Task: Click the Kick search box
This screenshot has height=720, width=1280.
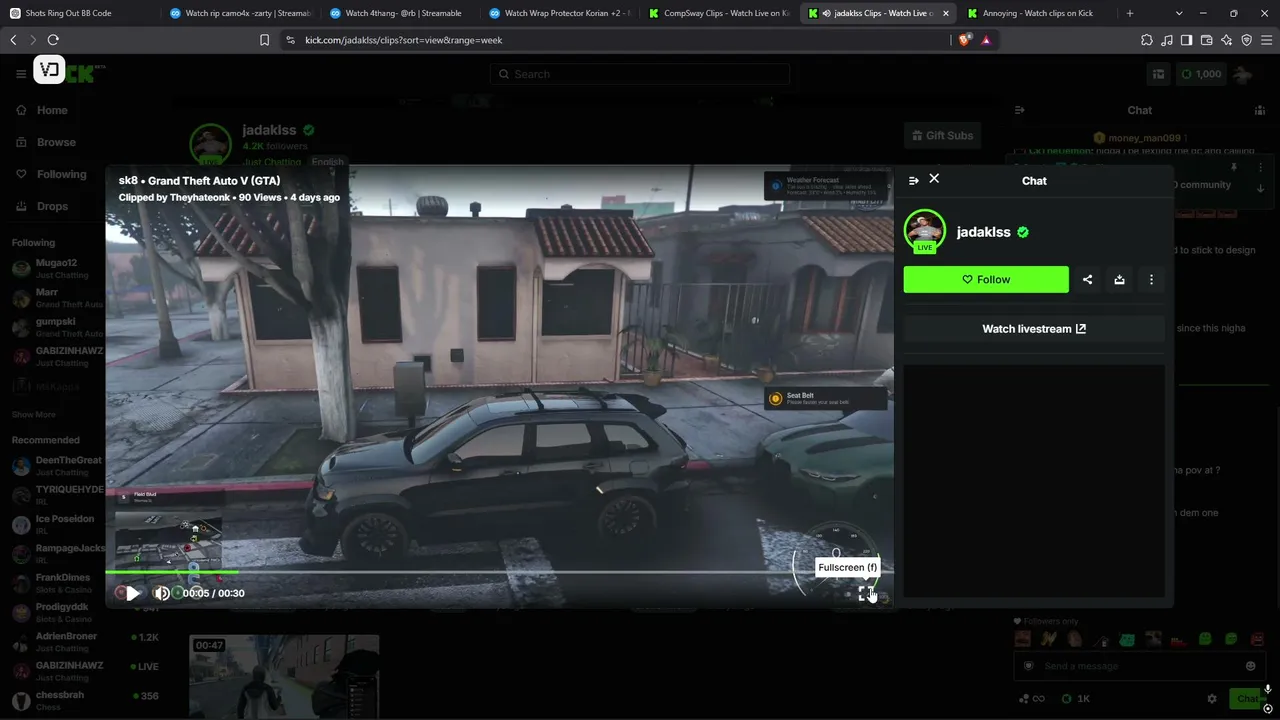Action: tap(640, 74)
